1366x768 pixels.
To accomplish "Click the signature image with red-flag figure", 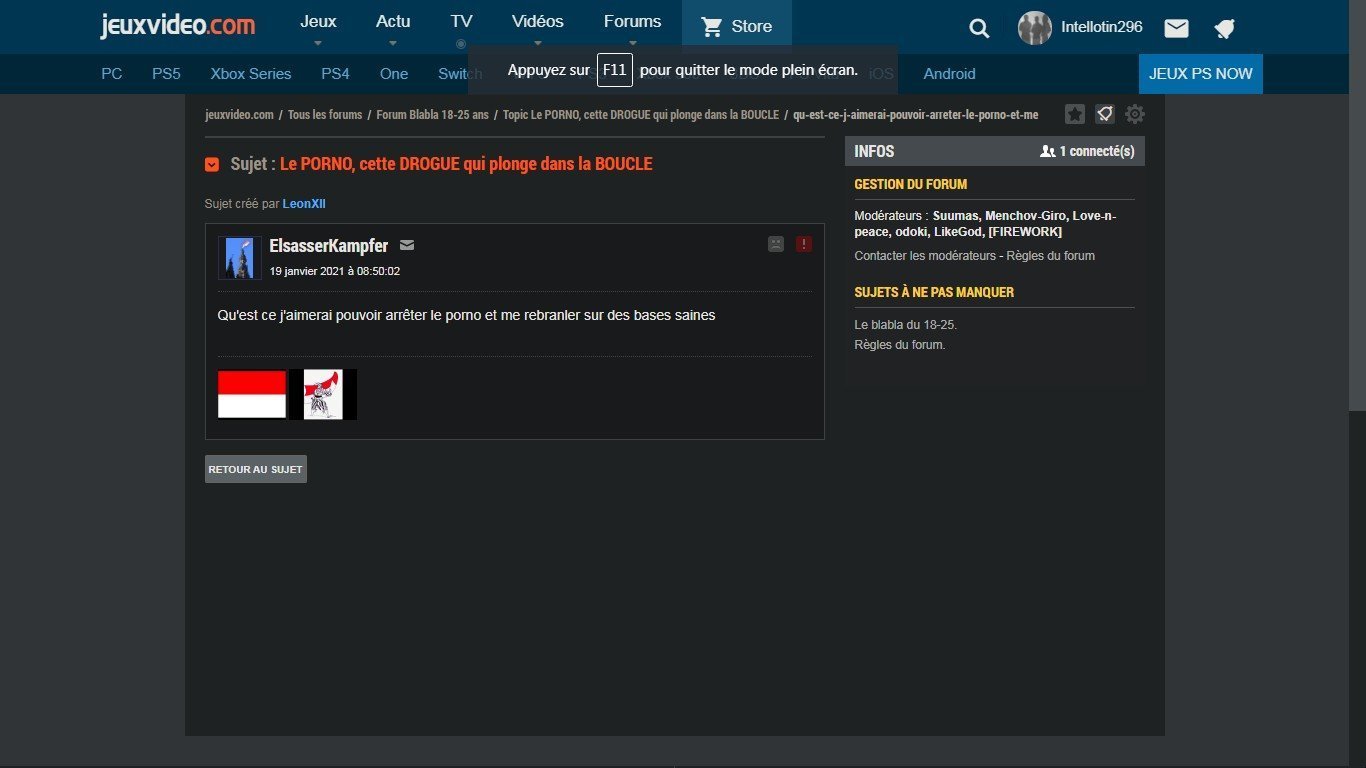I will point(323,394).
